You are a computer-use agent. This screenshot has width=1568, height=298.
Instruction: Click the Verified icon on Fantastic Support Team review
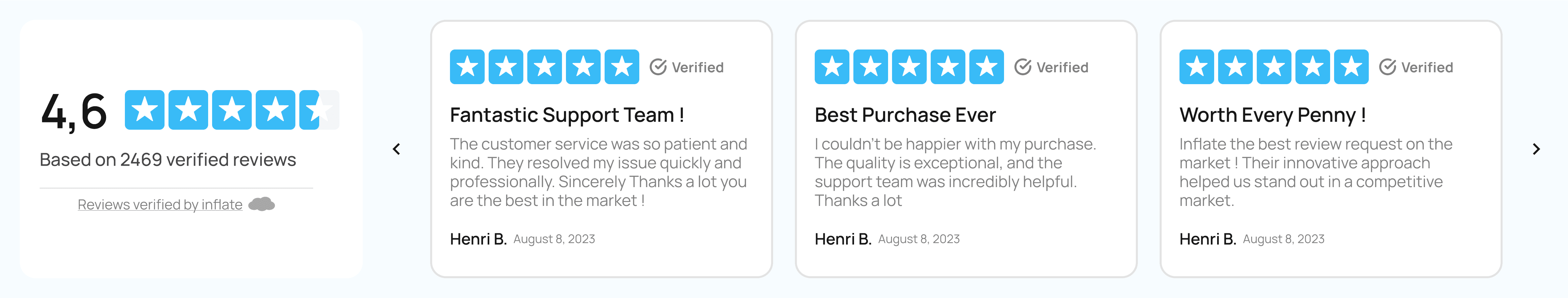click(658, 67)
